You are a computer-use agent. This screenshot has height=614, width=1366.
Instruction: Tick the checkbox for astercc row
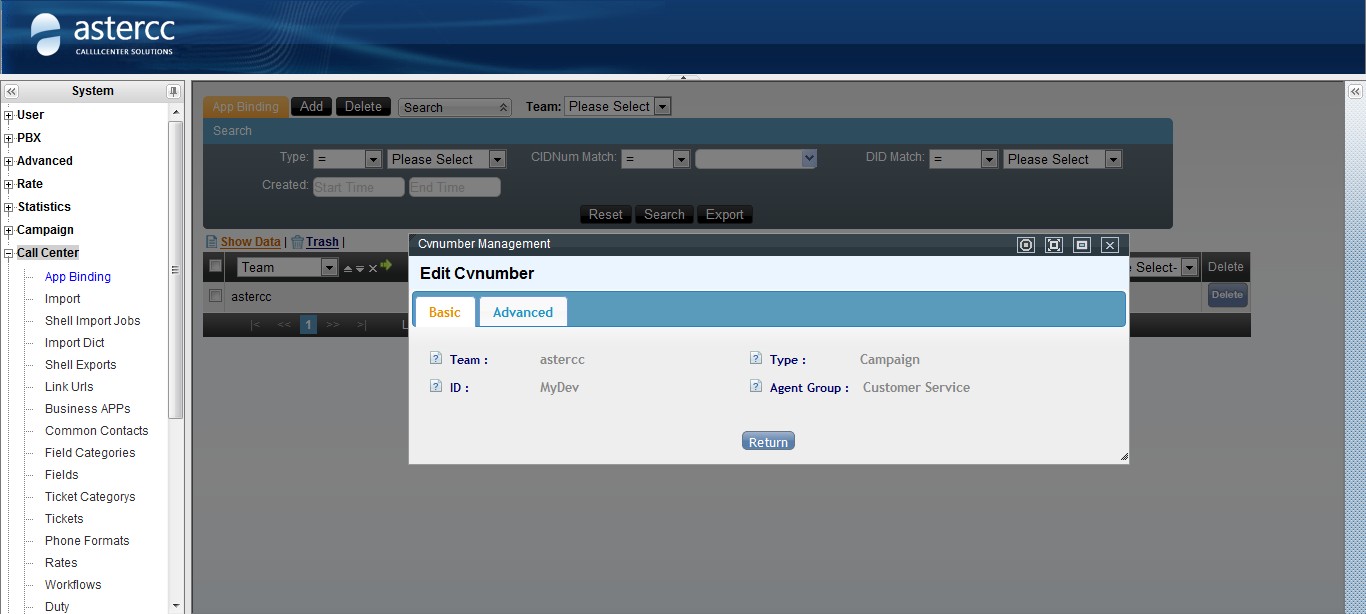pos(214,296)
